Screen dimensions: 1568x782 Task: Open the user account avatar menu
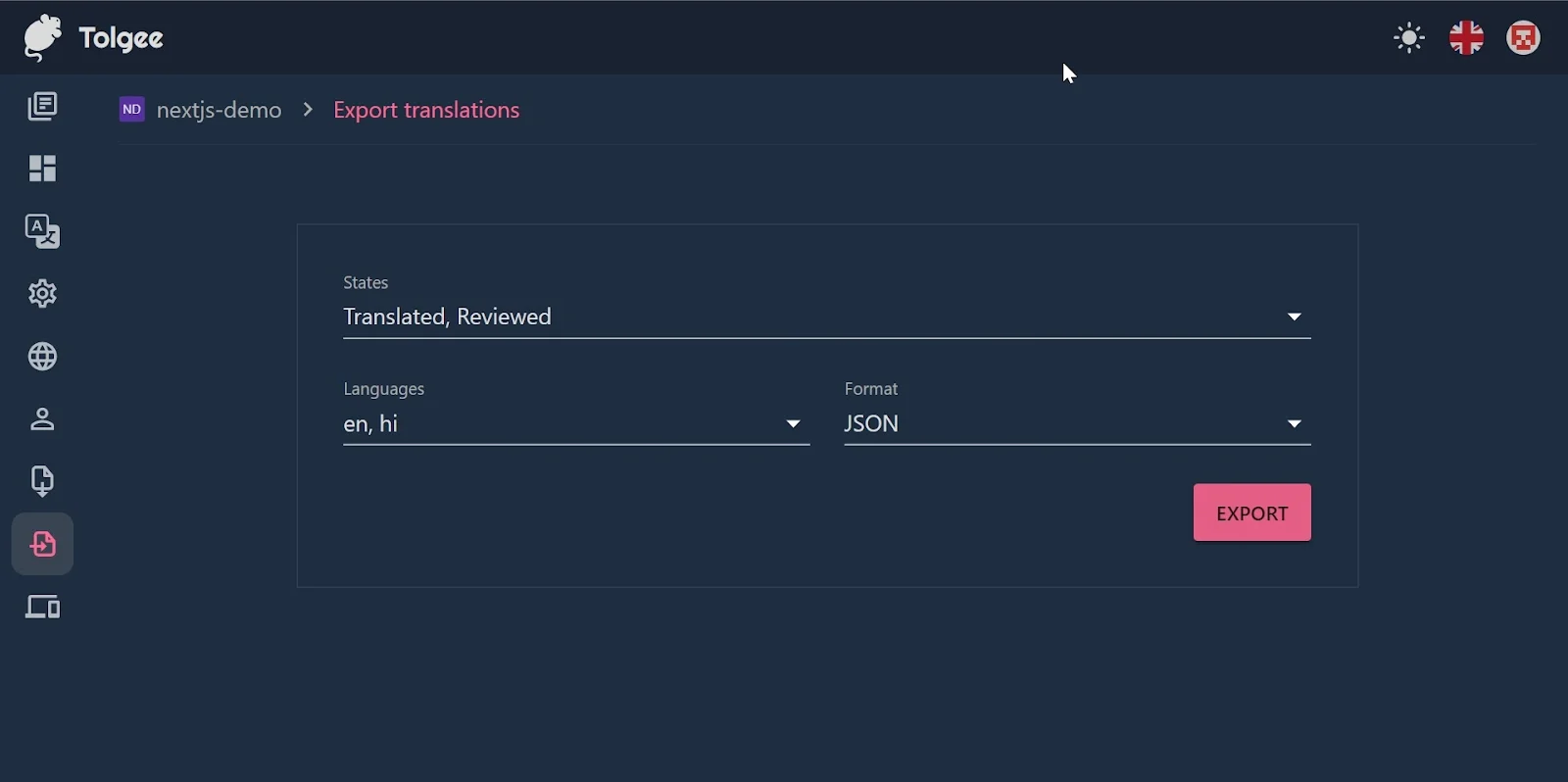click(1523, 36)
